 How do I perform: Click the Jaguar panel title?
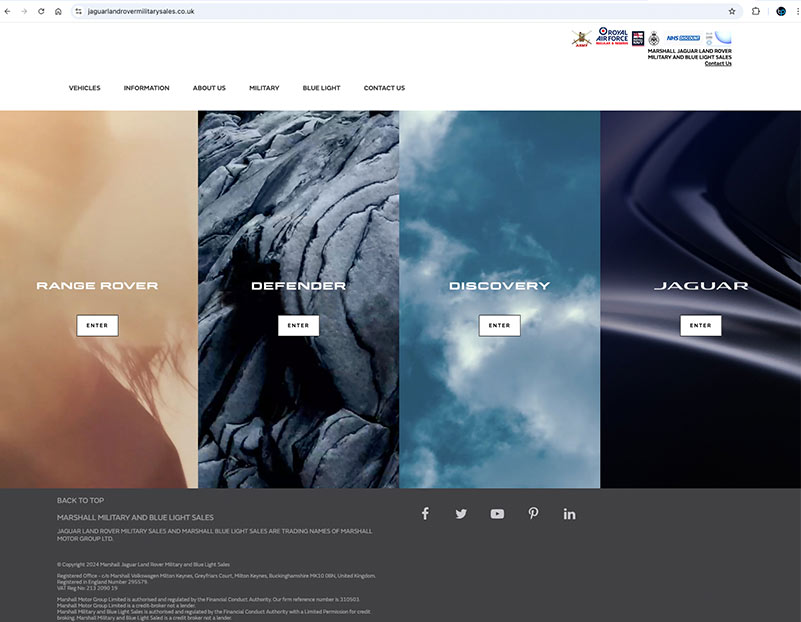(701, 285)
